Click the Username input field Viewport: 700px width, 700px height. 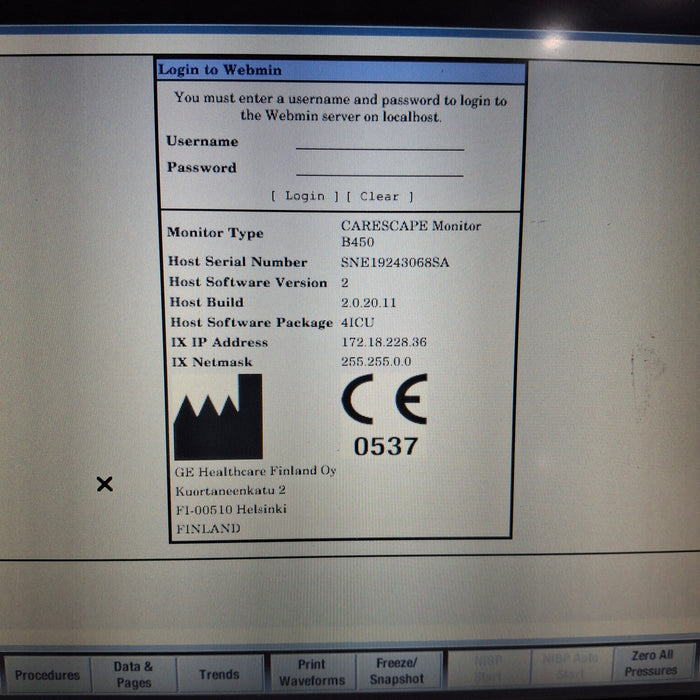tap(380, 142)
